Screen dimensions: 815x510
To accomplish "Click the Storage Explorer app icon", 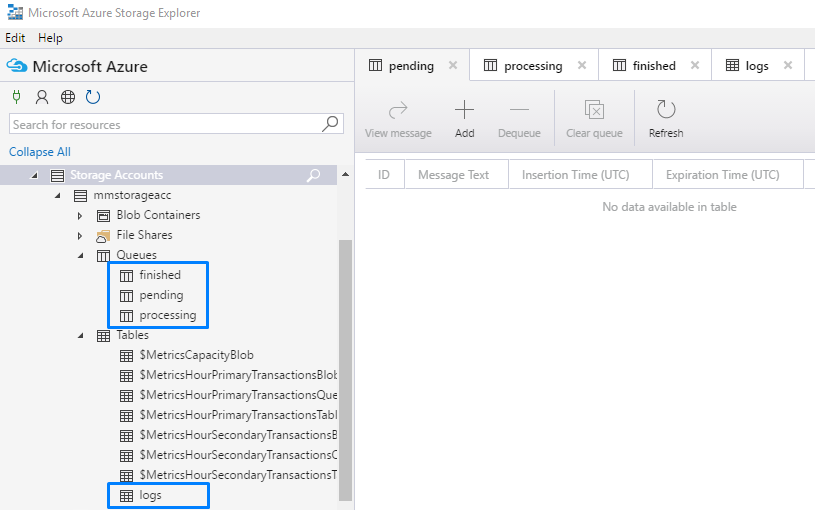I will (15, 12).
